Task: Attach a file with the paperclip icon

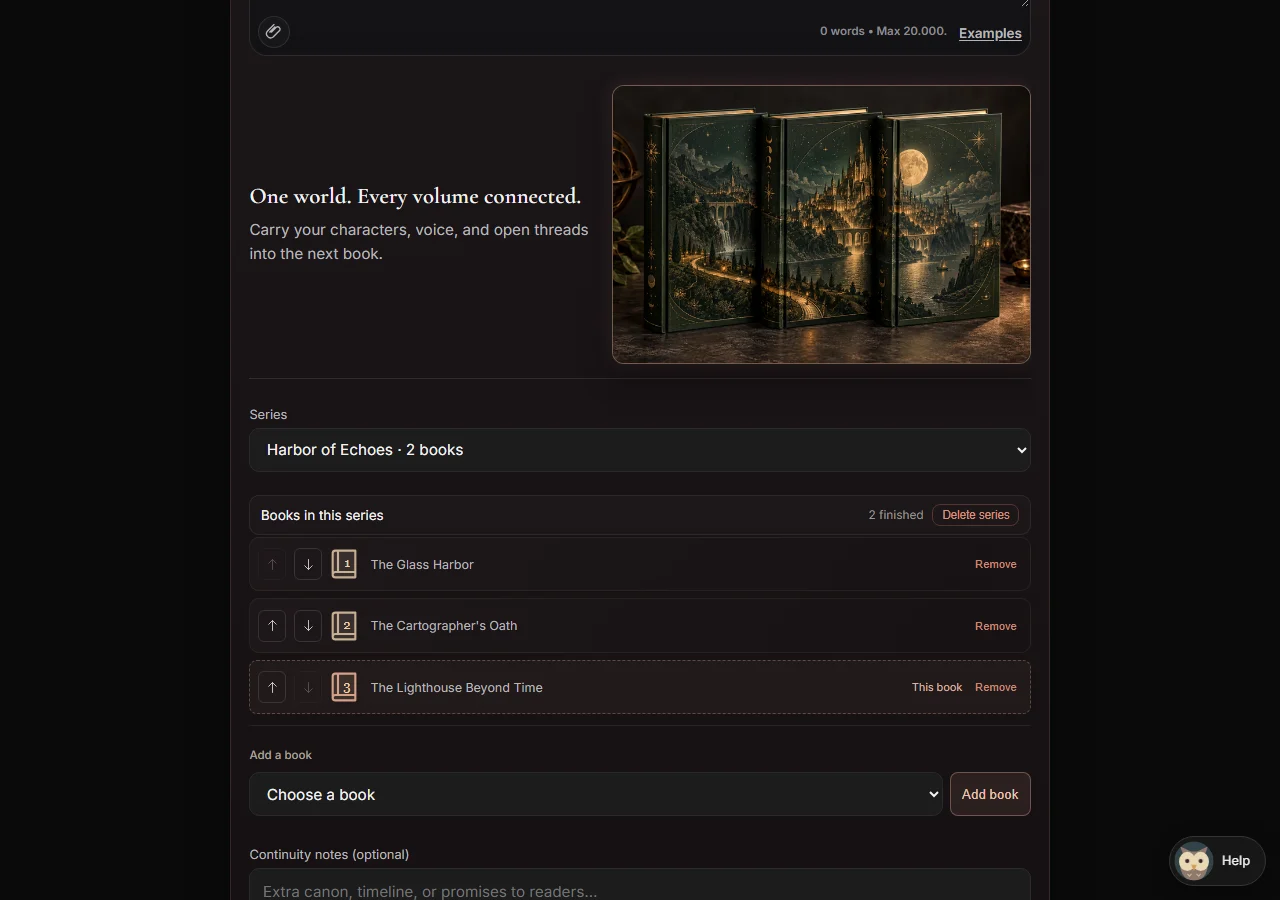Action: (x=273, y=32)
